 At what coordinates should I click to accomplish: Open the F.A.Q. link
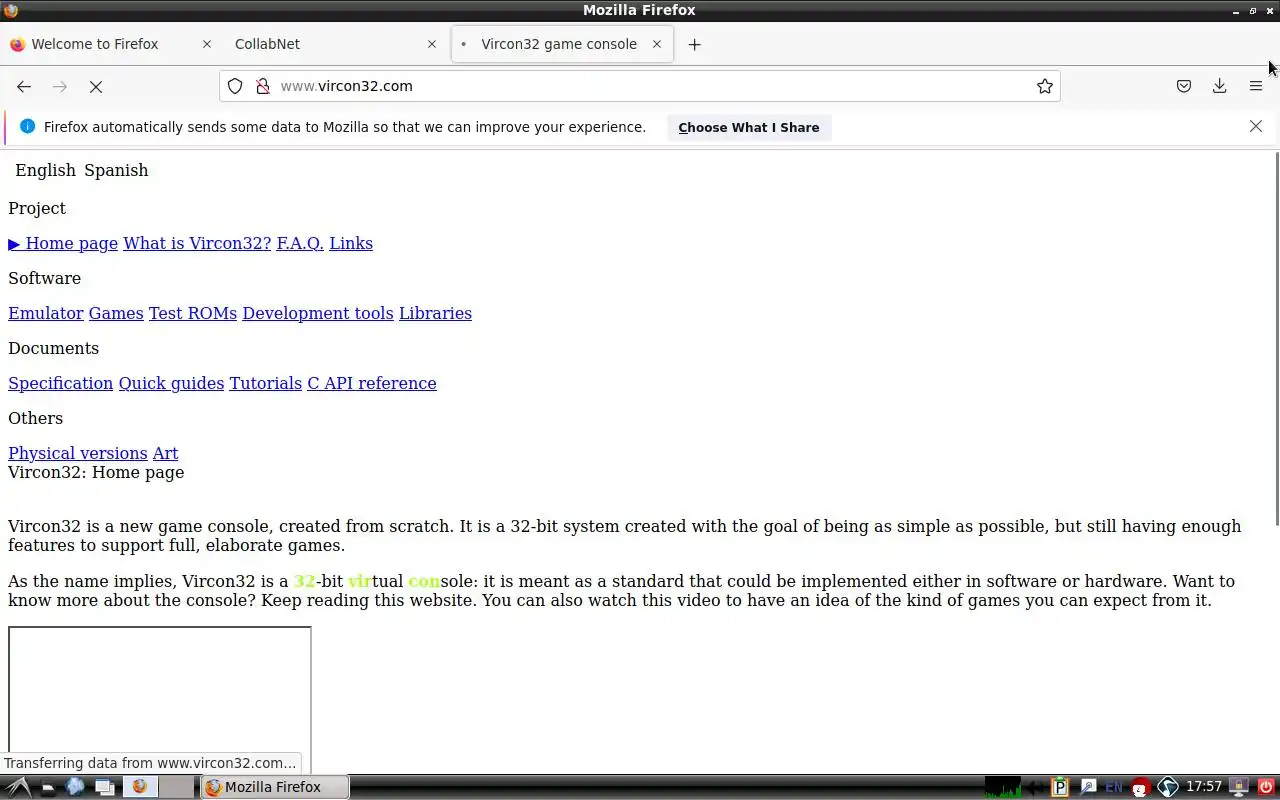(x=300, y=243)
